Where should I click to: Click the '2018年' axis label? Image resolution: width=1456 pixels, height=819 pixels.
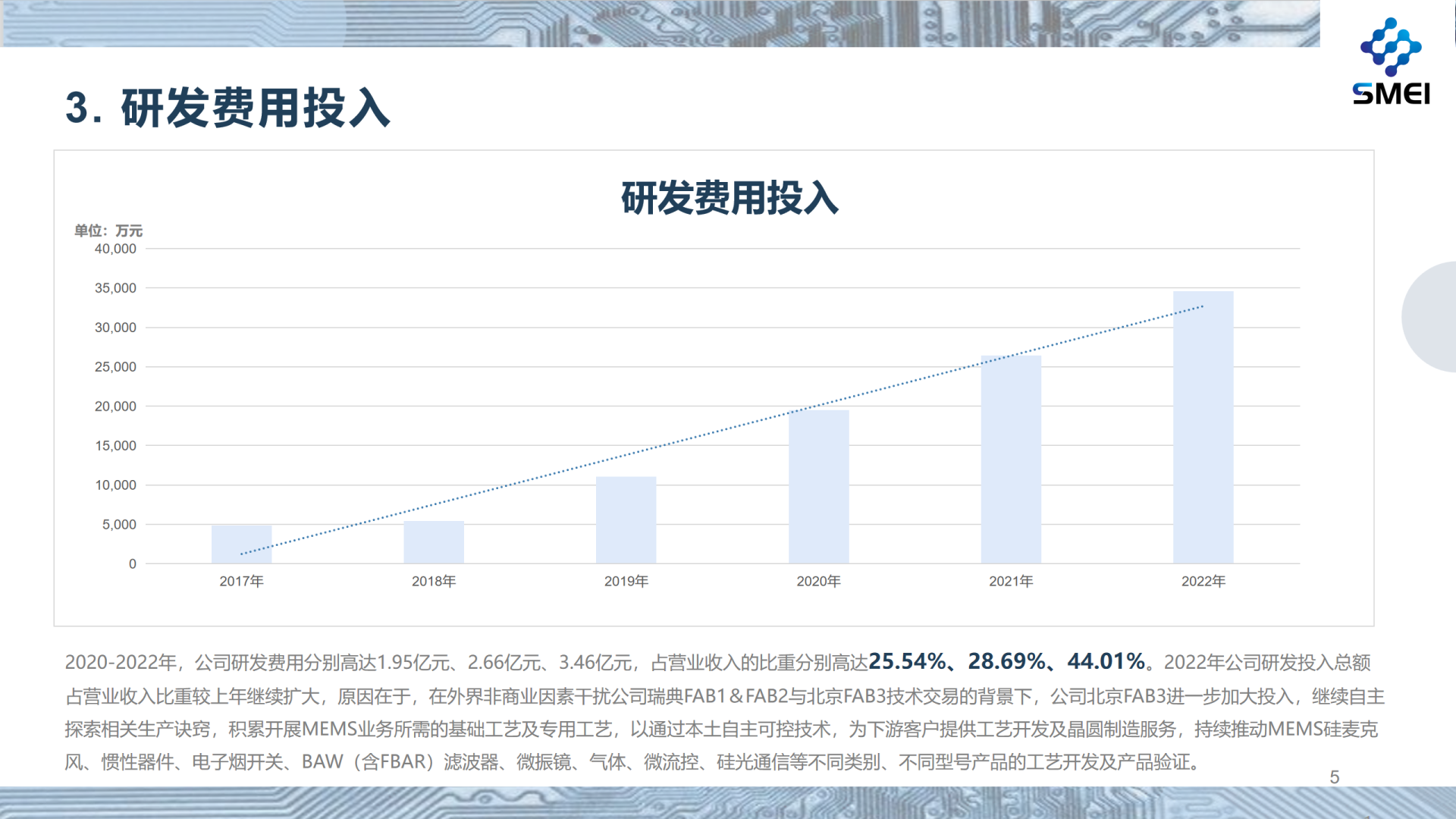[x=434, y=581]
